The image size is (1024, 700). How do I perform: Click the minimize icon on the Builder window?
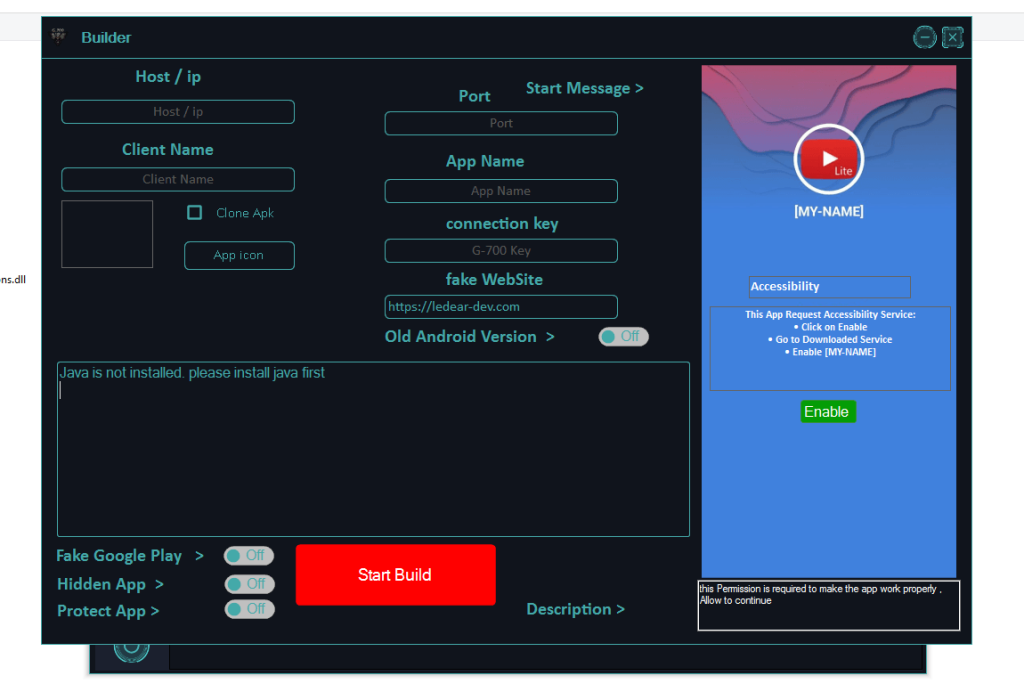[x=924, y=36]
